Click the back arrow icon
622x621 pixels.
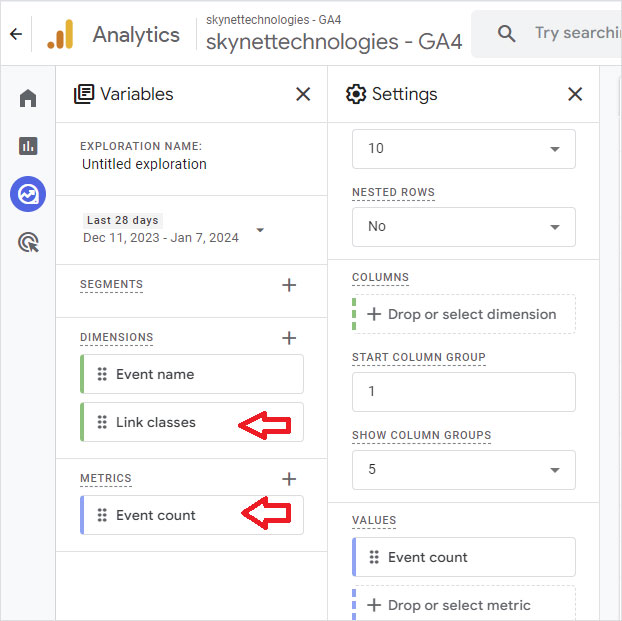pos(16,34)
